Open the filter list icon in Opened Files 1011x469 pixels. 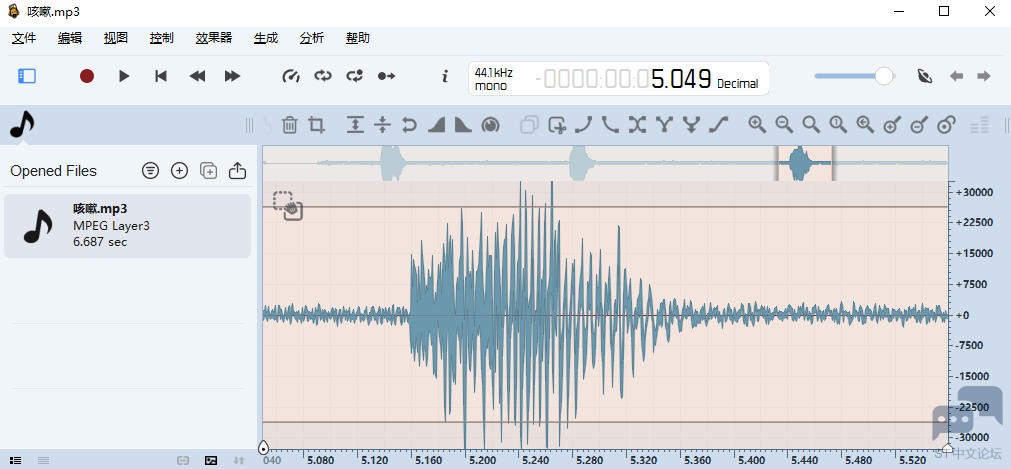click(150, 171)
